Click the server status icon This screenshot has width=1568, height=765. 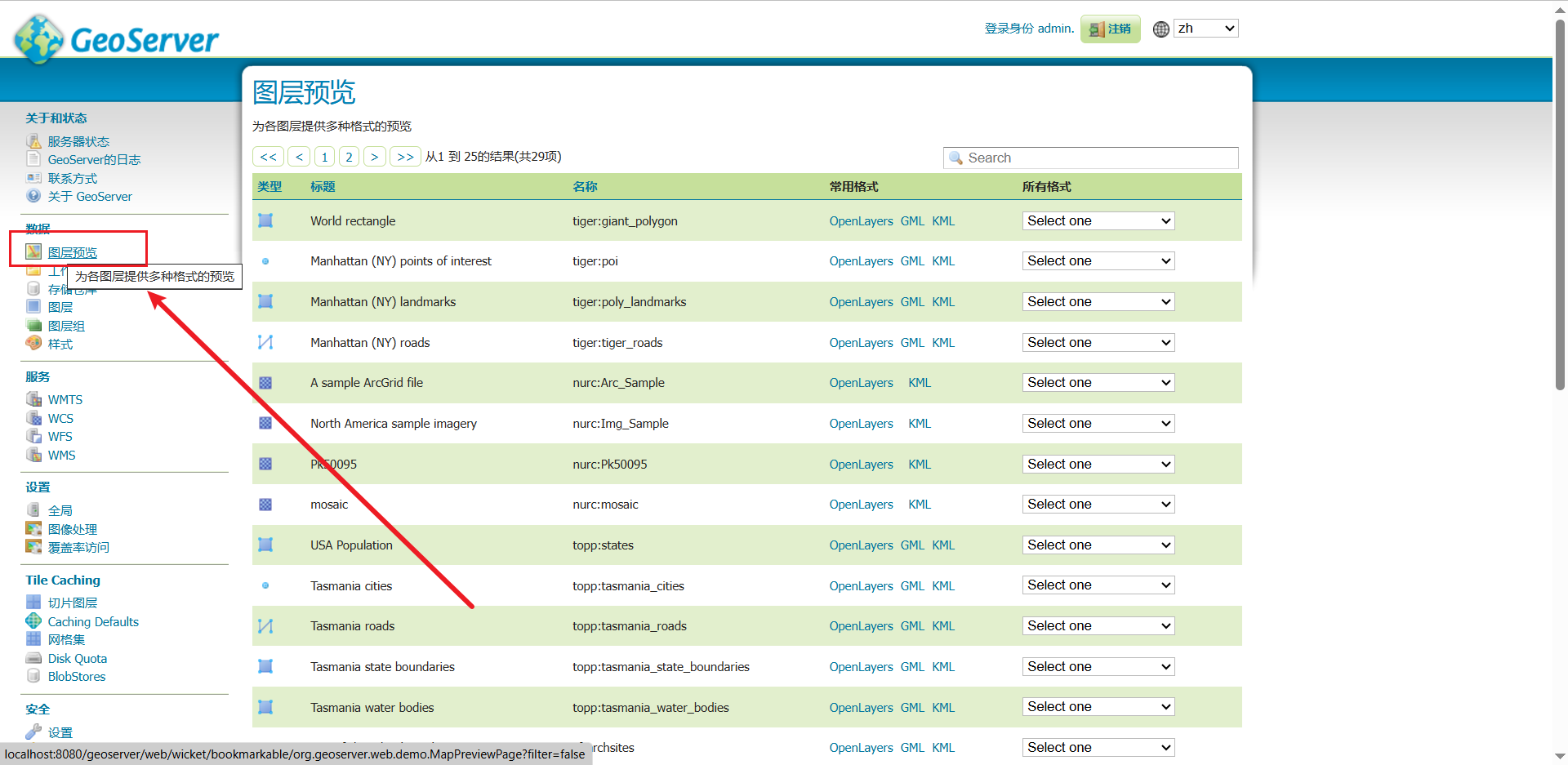click(x=33, y=141)
